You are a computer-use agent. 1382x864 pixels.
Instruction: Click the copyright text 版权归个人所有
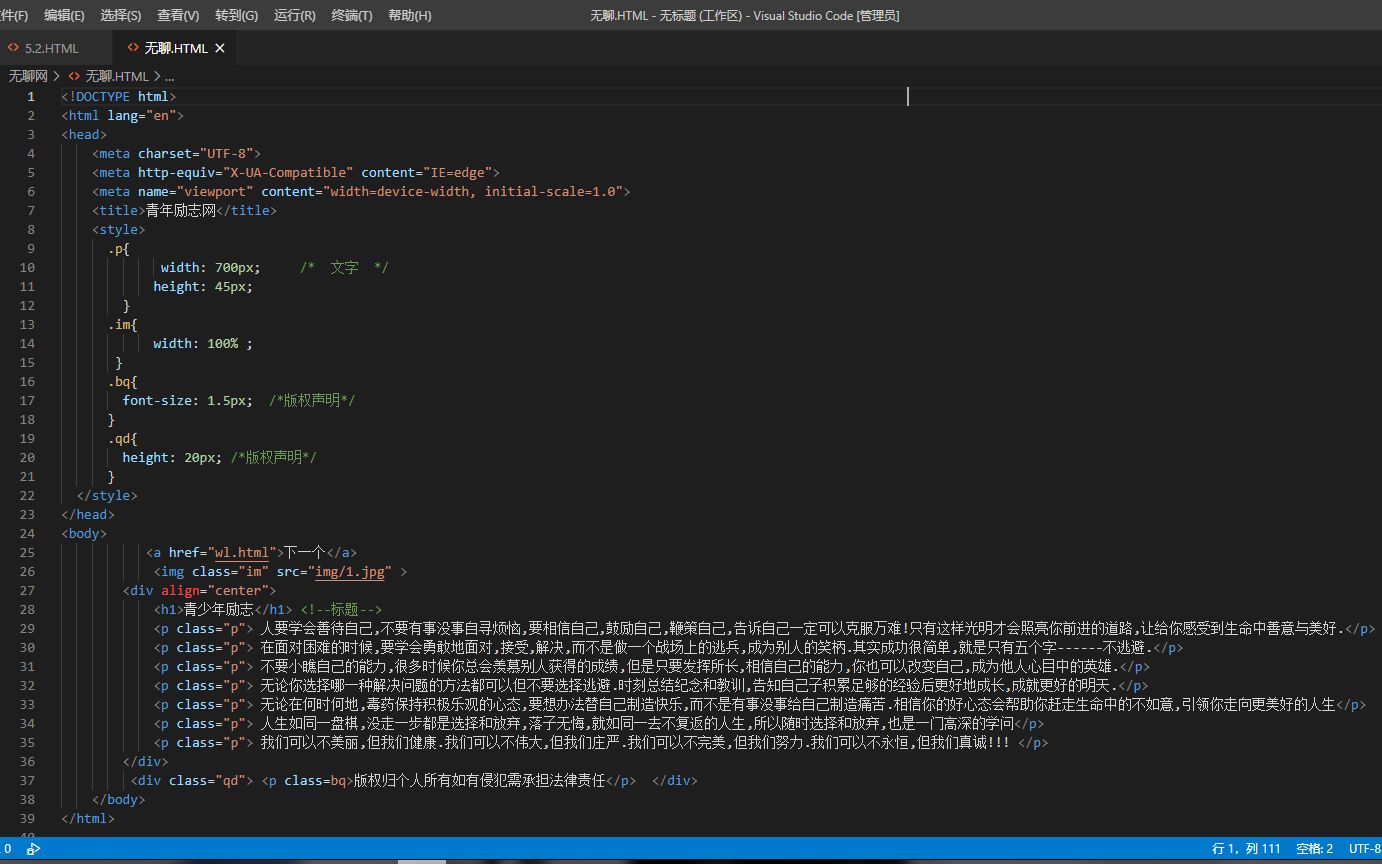[x=480, y=780]
